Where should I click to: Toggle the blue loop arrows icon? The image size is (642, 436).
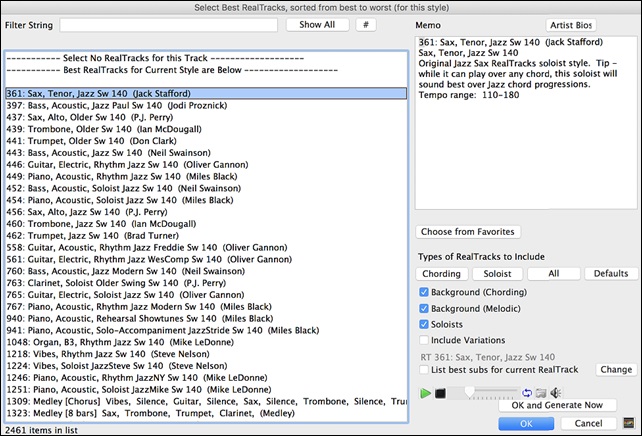coord(527,393)
